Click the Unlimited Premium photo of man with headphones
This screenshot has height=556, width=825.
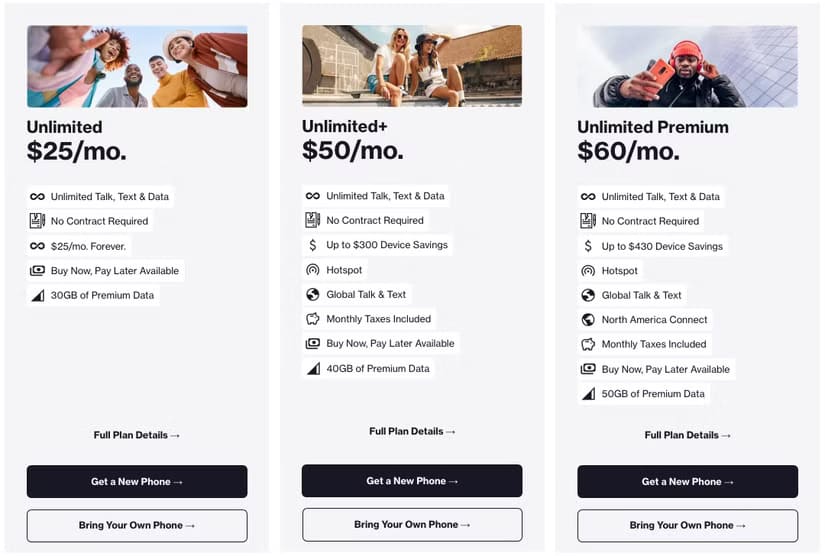pos(687,66)
